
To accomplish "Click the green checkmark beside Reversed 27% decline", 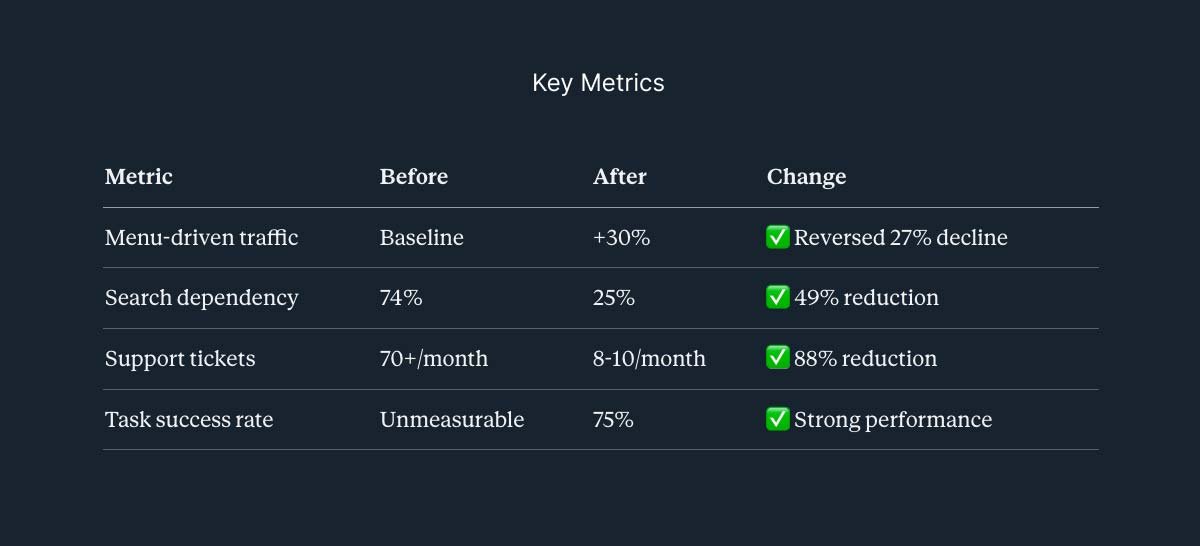I will [x=778, y=237].
